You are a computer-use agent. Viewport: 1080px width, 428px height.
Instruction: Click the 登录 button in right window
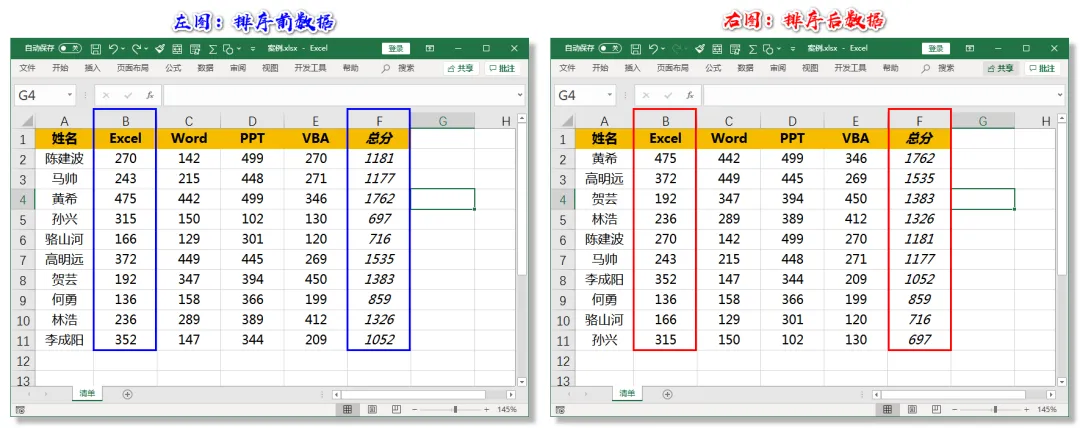[936, 49]
